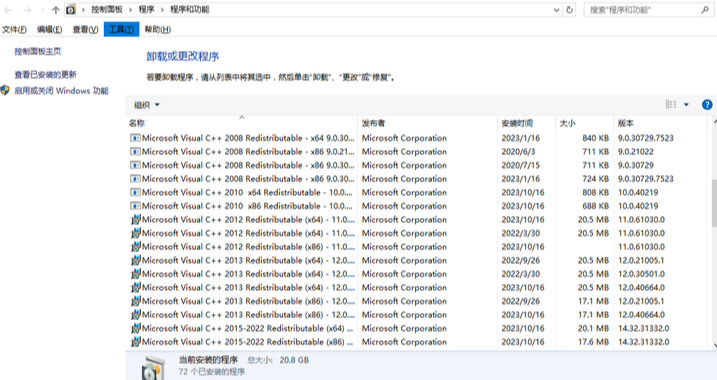Viewport: 717px width, 380px height.
Task: Sort list by 大小 column header
Action: coord(584,123)
